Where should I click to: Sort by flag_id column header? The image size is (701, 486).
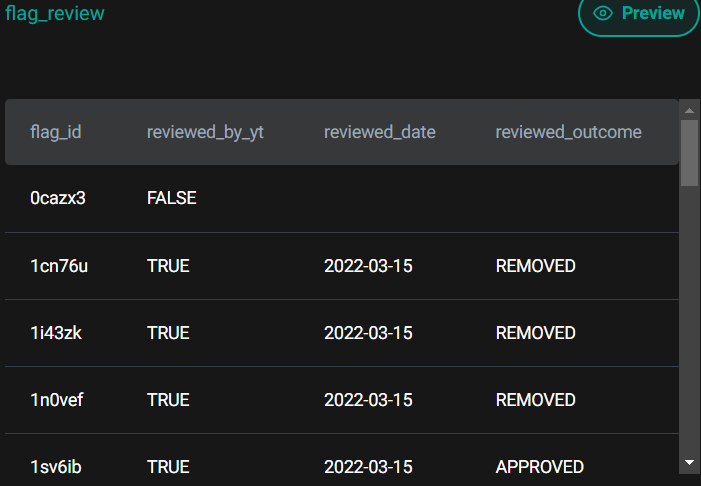tap(56, 132)
